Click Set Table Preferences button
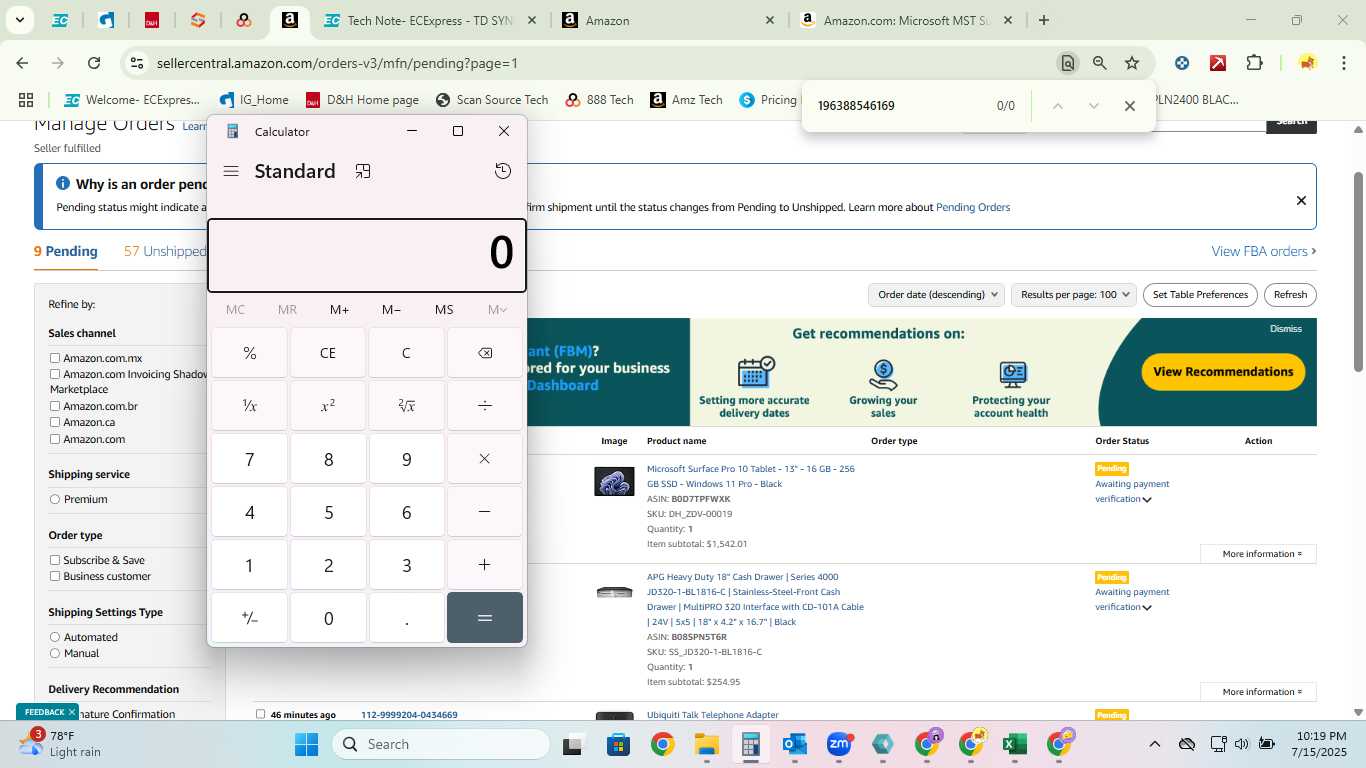The height and width of the screenshot is (768, 1366). click(1200, 295)
